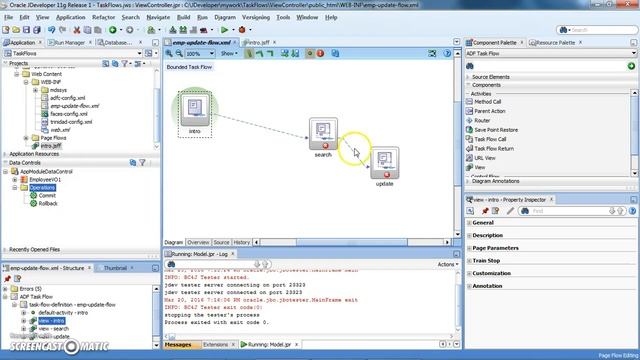Viewport: 640px width, 360px height.
Task: Open the Show dropdown in diagram toolbar
Action: point(229,53)
